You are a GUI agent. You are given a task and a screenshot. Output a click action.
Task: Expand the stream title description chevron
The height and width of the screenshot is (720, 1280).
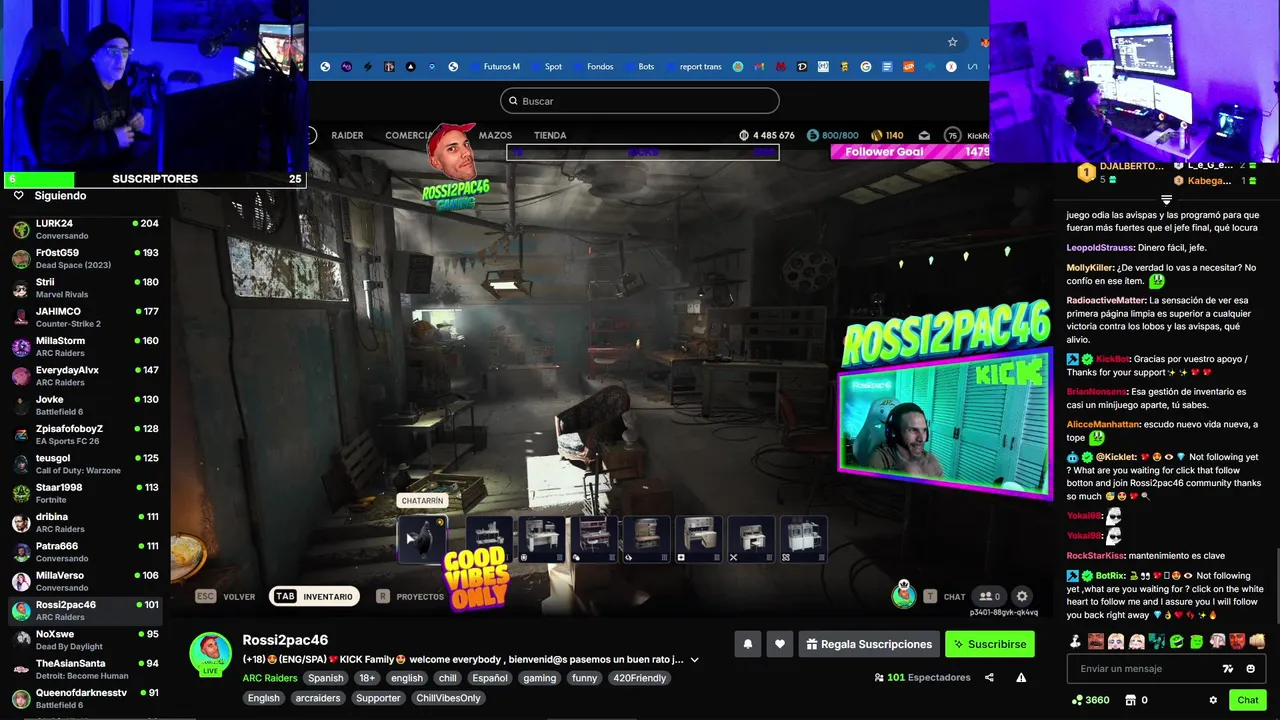pos(694,660)
